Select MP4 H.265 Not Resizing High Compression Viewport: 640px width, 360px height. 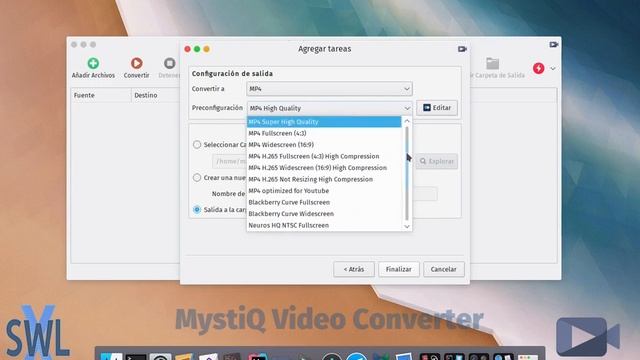tap(324, 179)
